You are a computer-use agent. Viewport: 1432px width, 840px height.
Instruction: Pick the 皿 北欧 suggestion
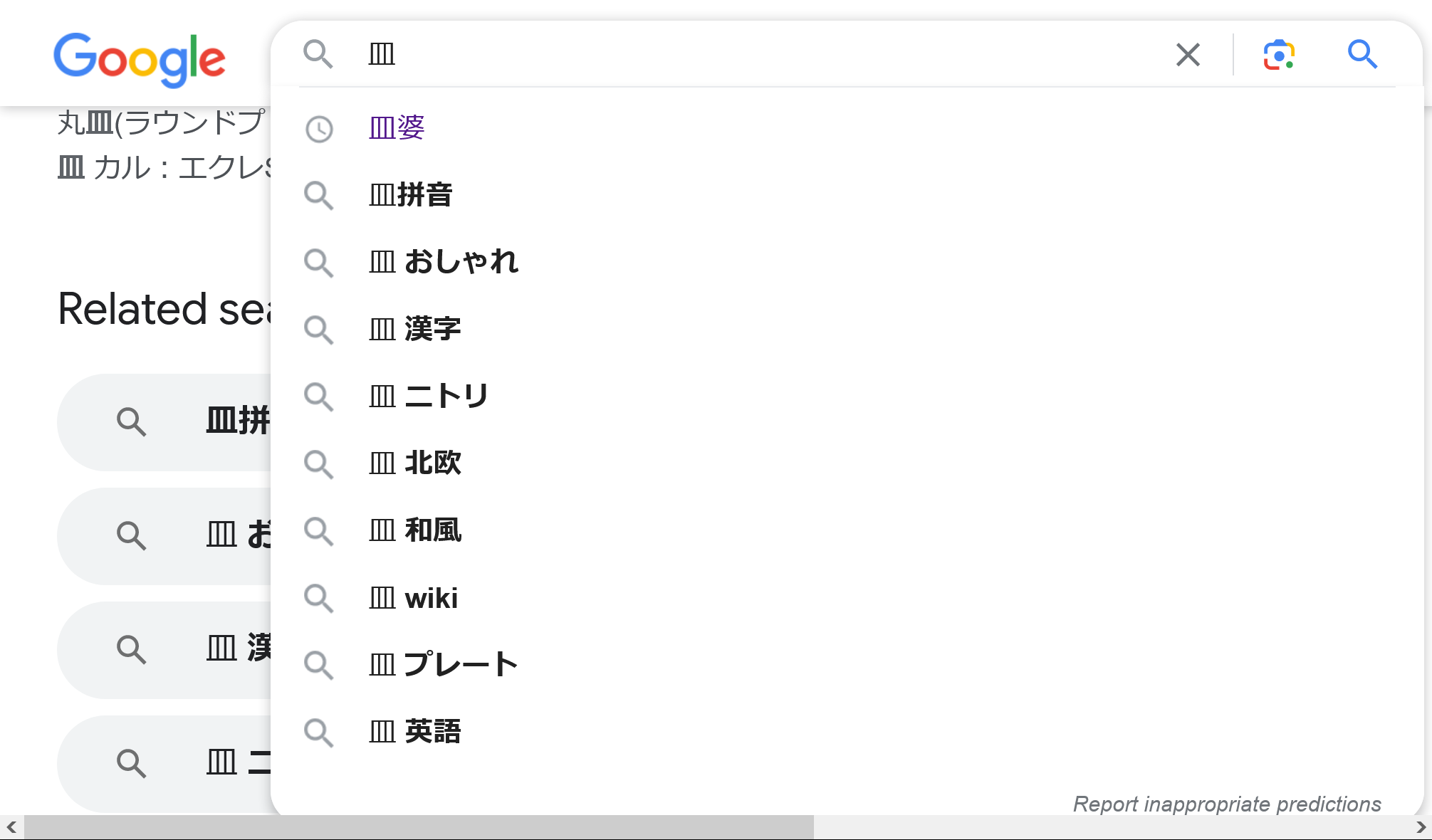coord(847,463)
